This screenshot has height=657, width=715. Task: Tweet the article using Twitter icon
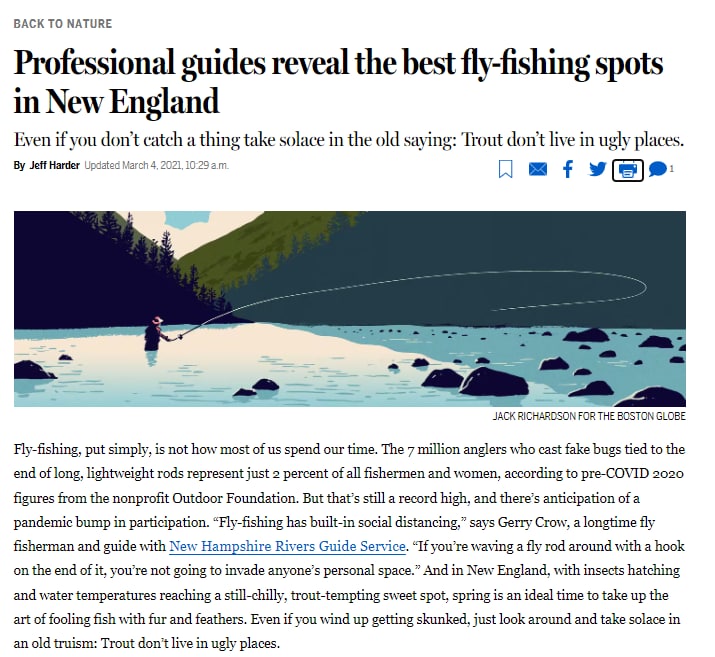tap(597, 169)
